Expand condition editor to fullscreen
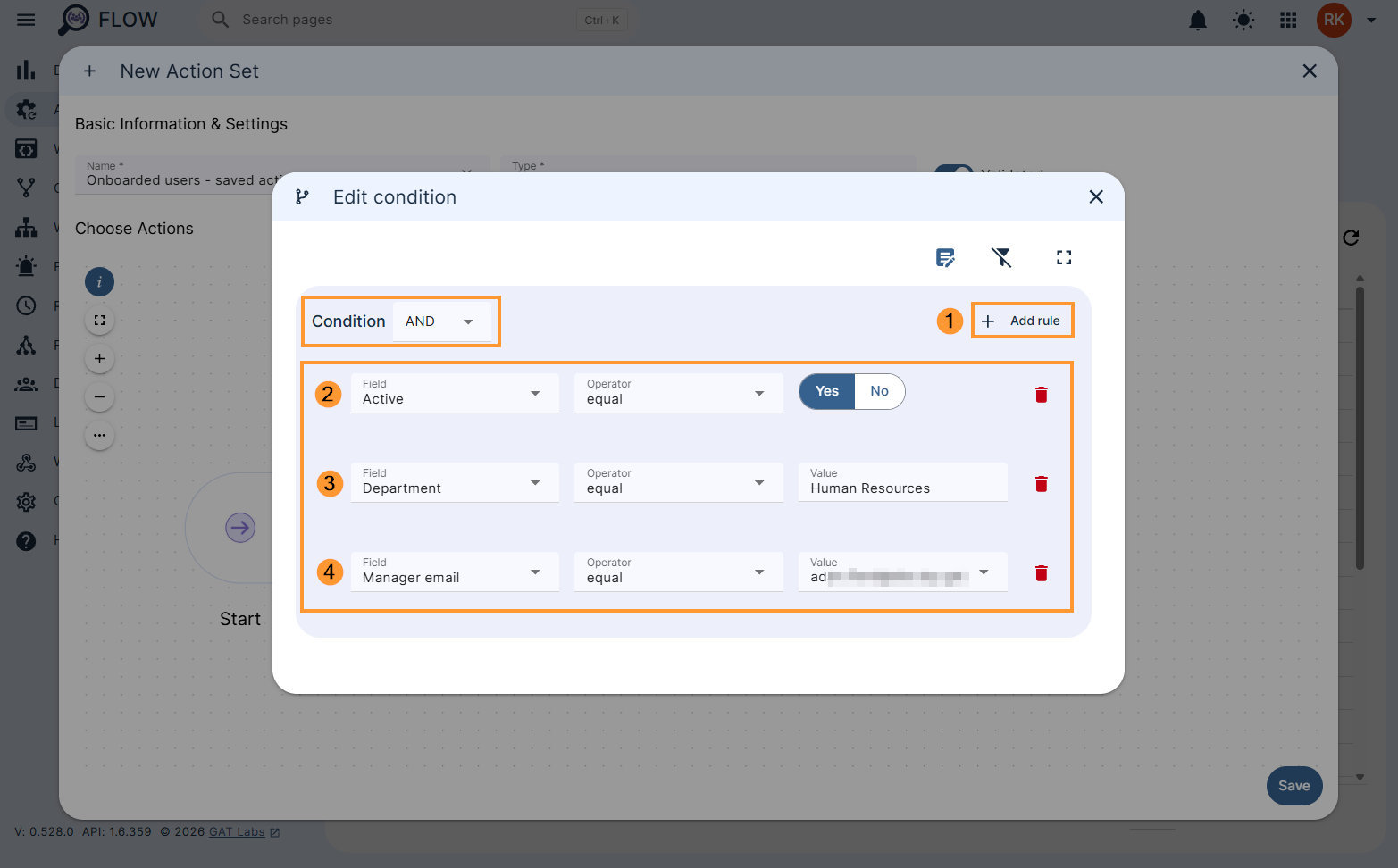Viewport: 1398px width, 868px height. (1064, 257)
